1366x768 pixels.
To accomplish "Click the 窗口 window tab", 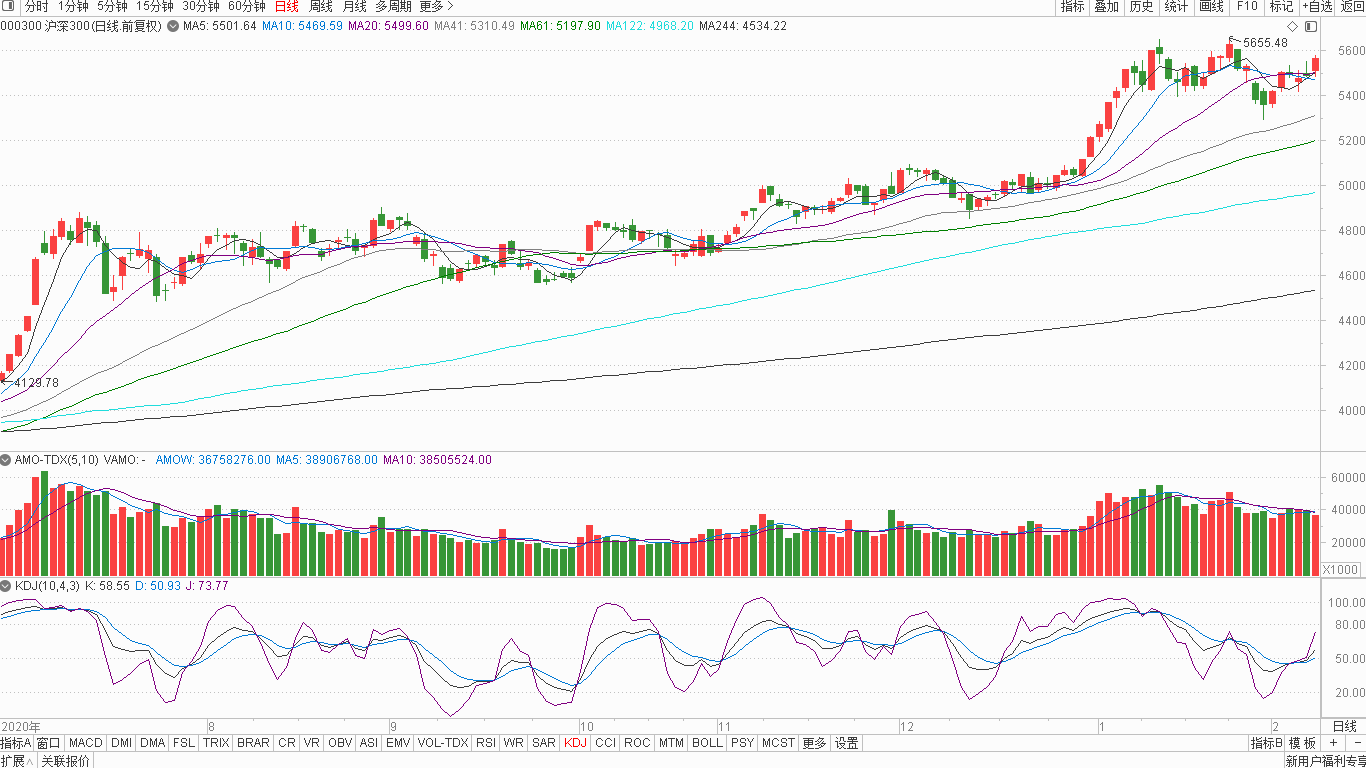I will pos(48,743).
